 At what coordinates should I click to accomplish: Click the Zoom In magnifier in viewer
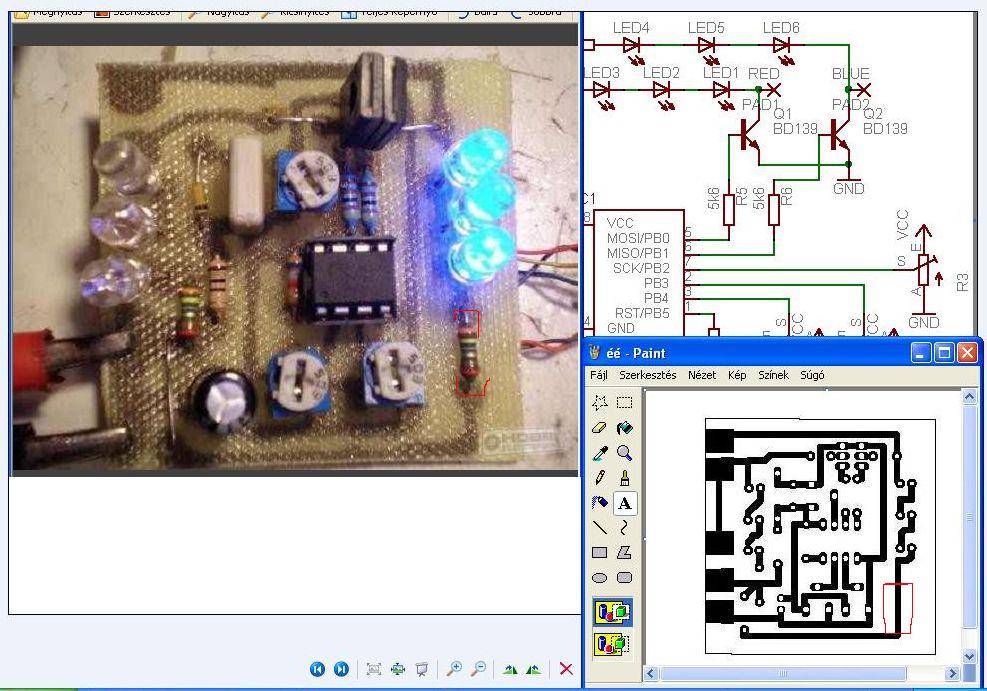pyautogui.click(x=454, y=669)
